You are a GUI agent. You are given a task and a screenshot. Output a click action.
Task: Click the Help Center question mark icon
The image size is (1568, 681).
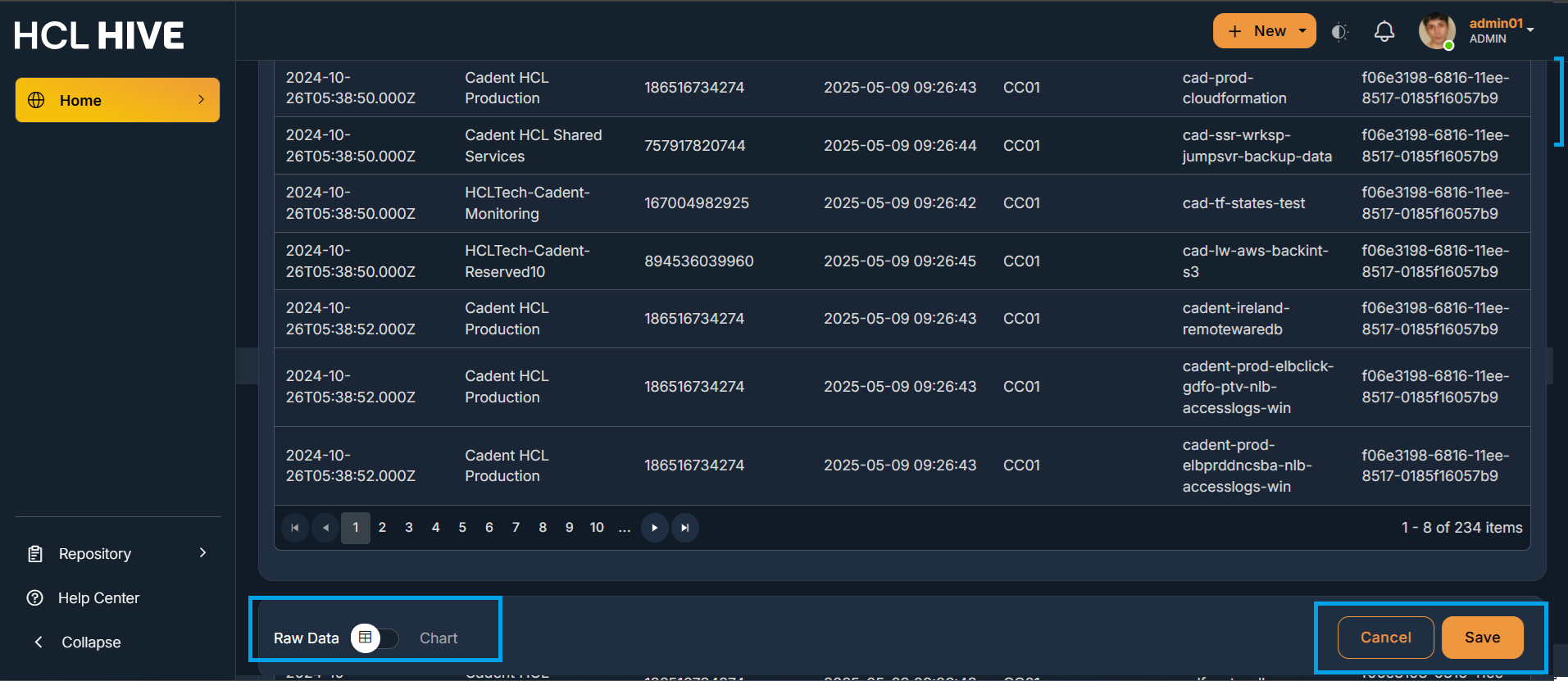pyautogui.click(x=34, y=598)
